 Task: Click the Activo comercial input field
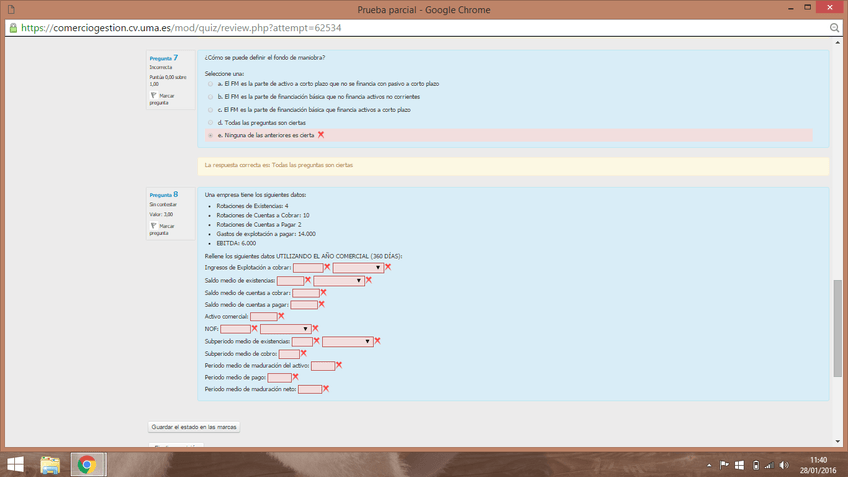pos(263,317)
